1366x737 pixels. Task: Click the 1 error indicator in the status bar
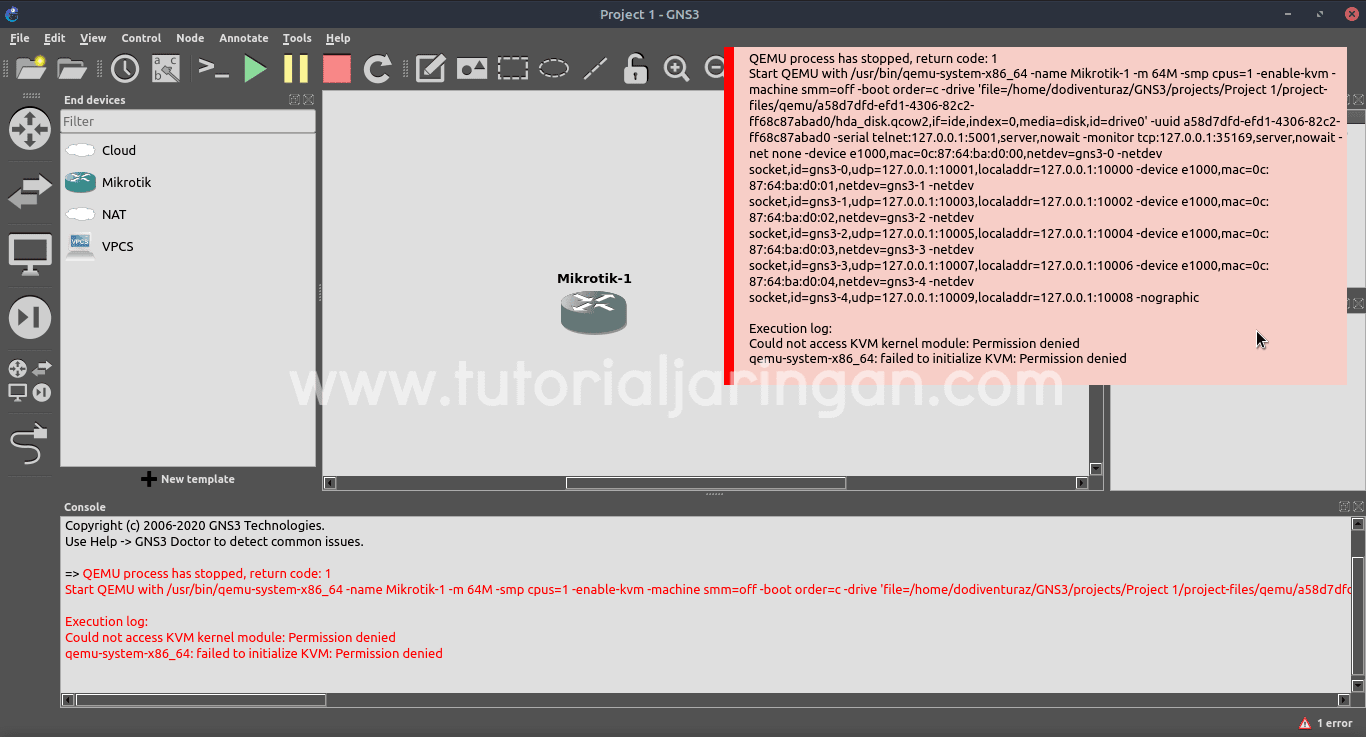click(x=1325, y=722)
